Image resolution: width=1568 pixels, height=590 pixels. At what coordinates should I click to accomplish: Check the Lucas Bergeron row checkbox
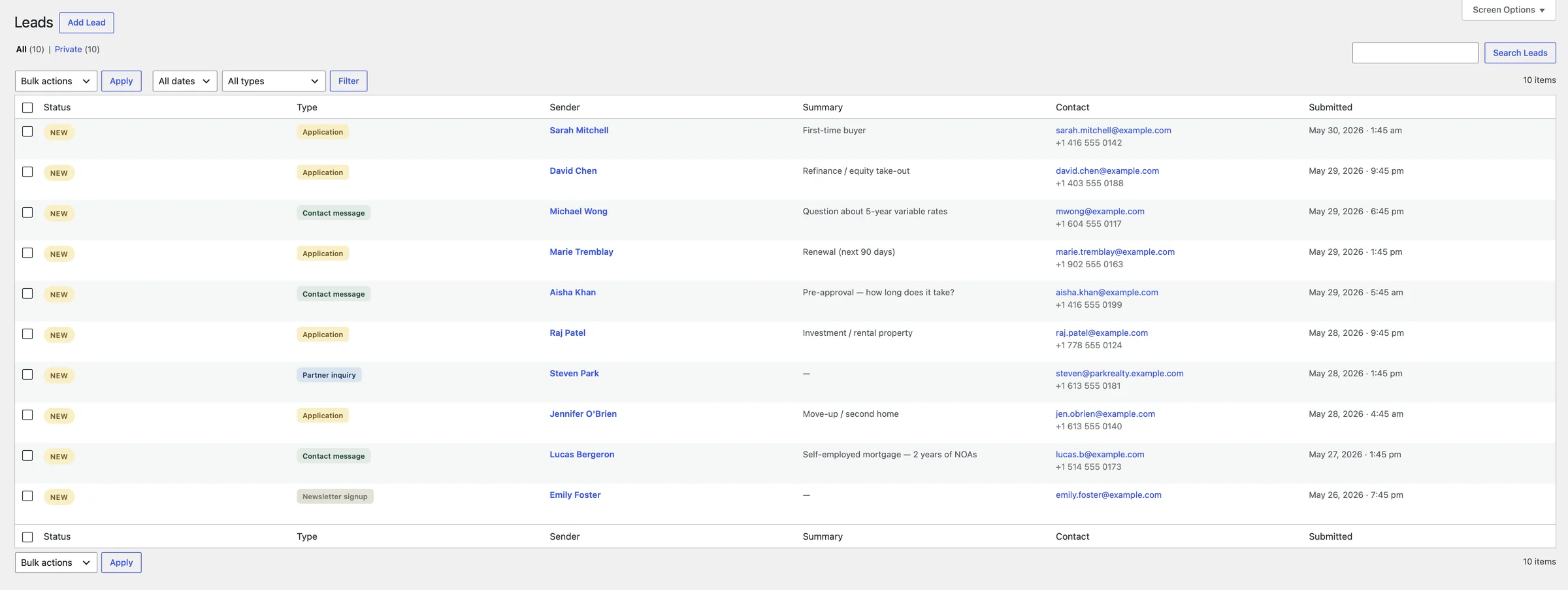[27, 455]
